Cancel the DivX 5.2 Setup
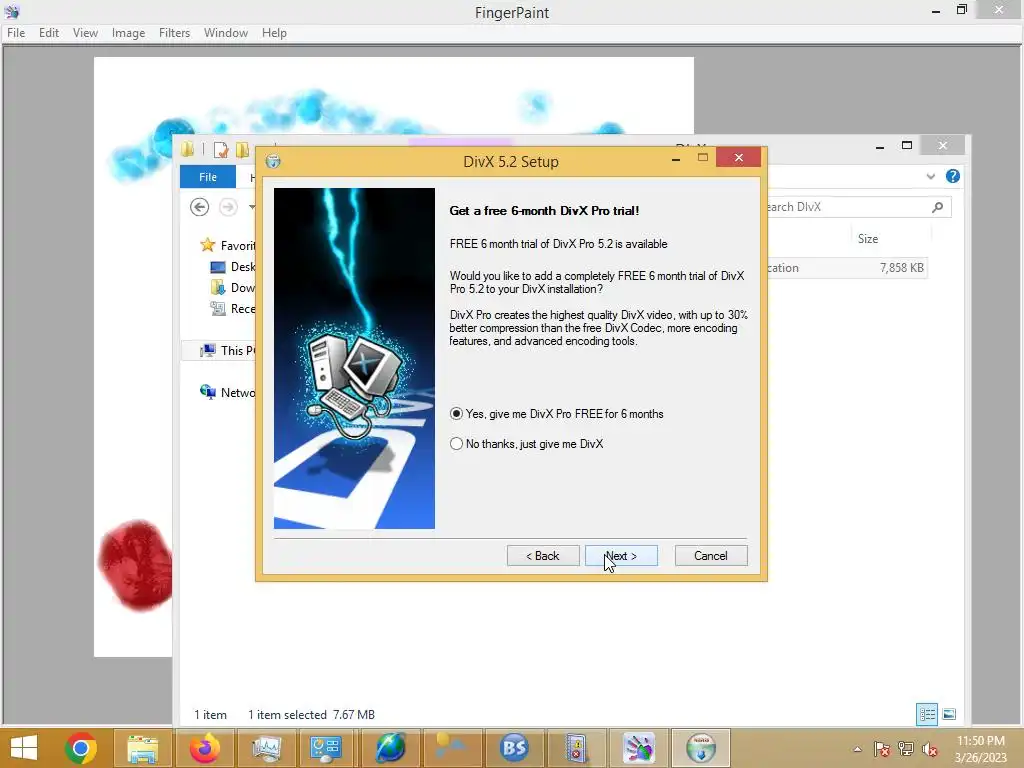Image resolution: width=1024 pixels, height=768 pixels. (x=711, y=556)
